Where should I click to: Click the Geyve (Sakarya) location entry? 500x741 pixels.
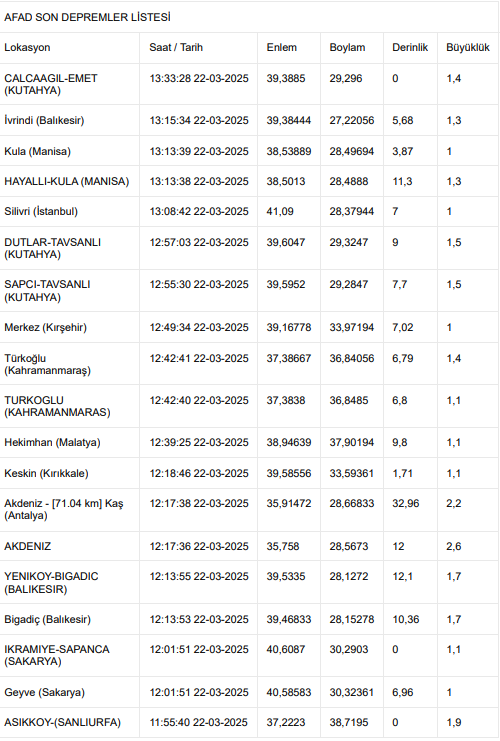tap(44, 692)
